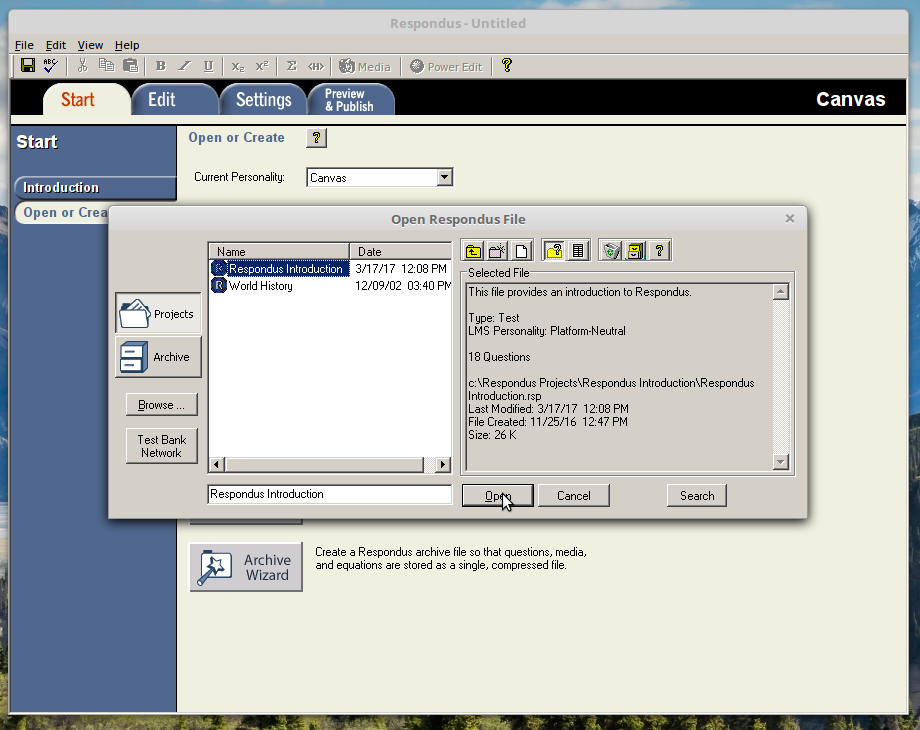
Task: Toggle Bold formatting in toolbar
Action: pos(160,66)
